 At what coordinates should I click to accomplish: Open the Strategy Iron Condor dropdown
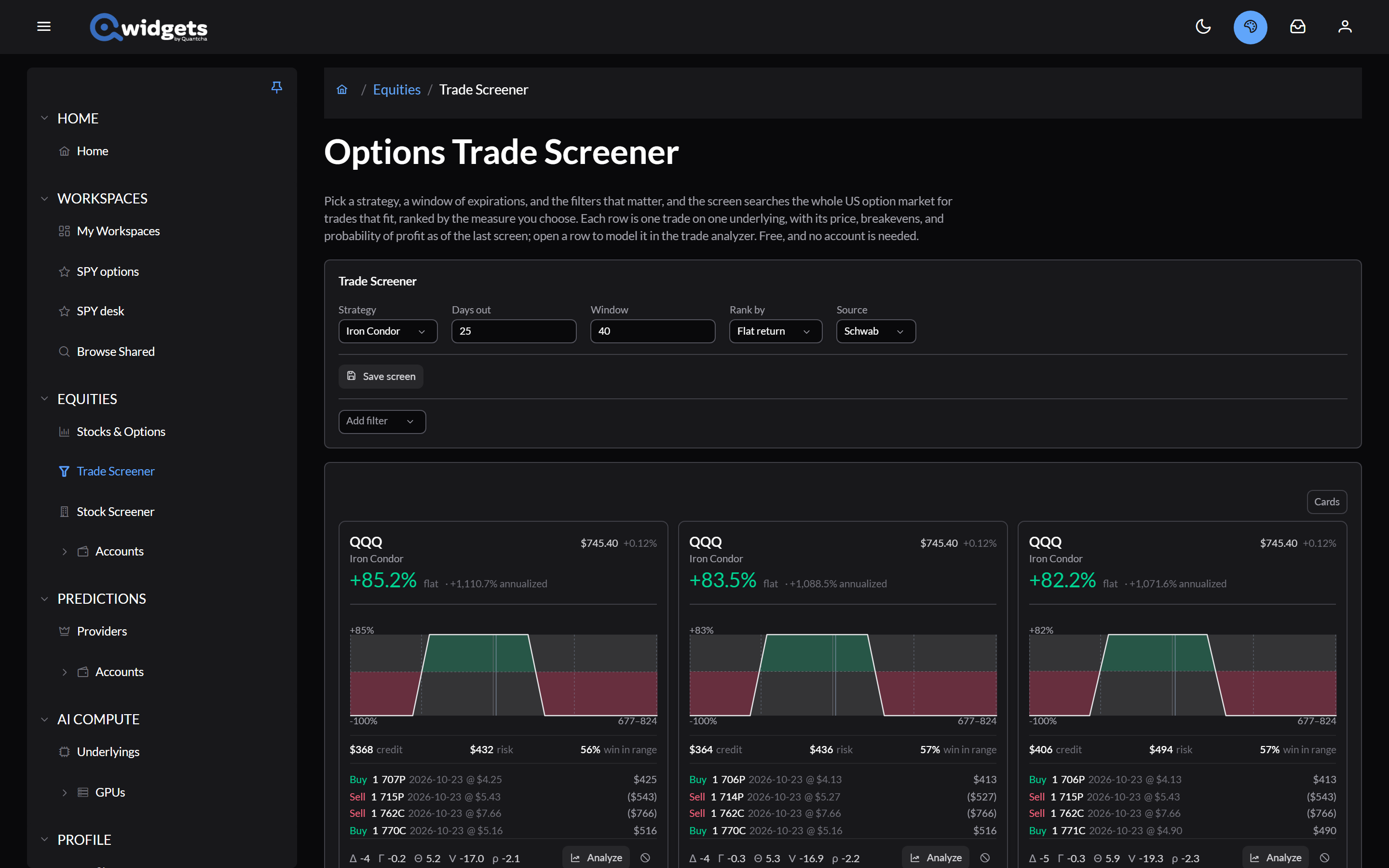coord(388,331)
